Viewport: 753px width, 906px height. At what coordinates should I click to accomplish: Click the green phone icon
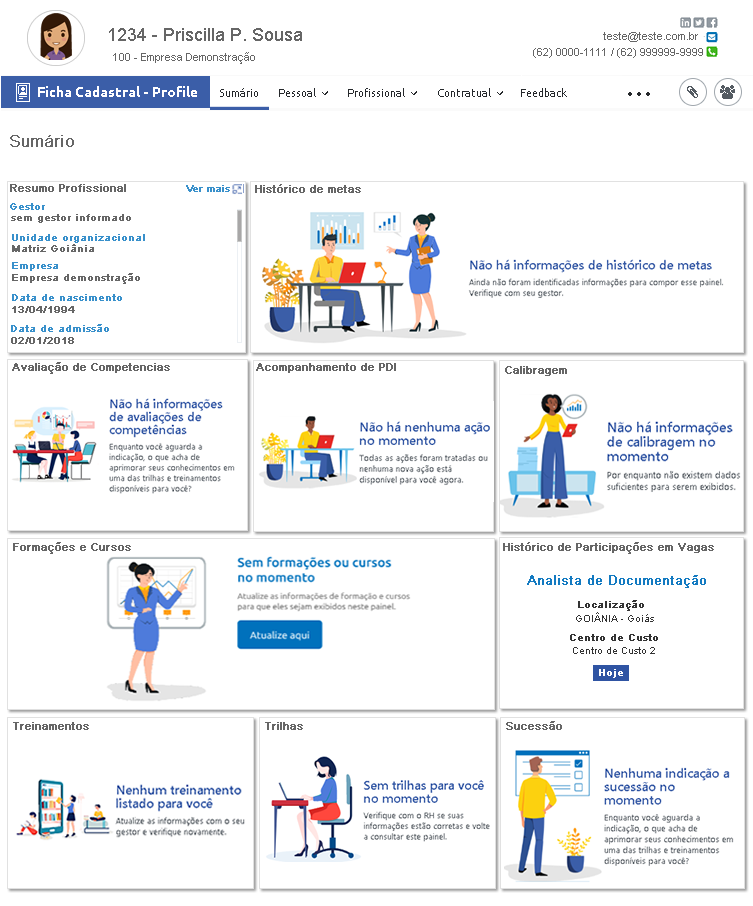pyautogui.click(x=712, y=52)
